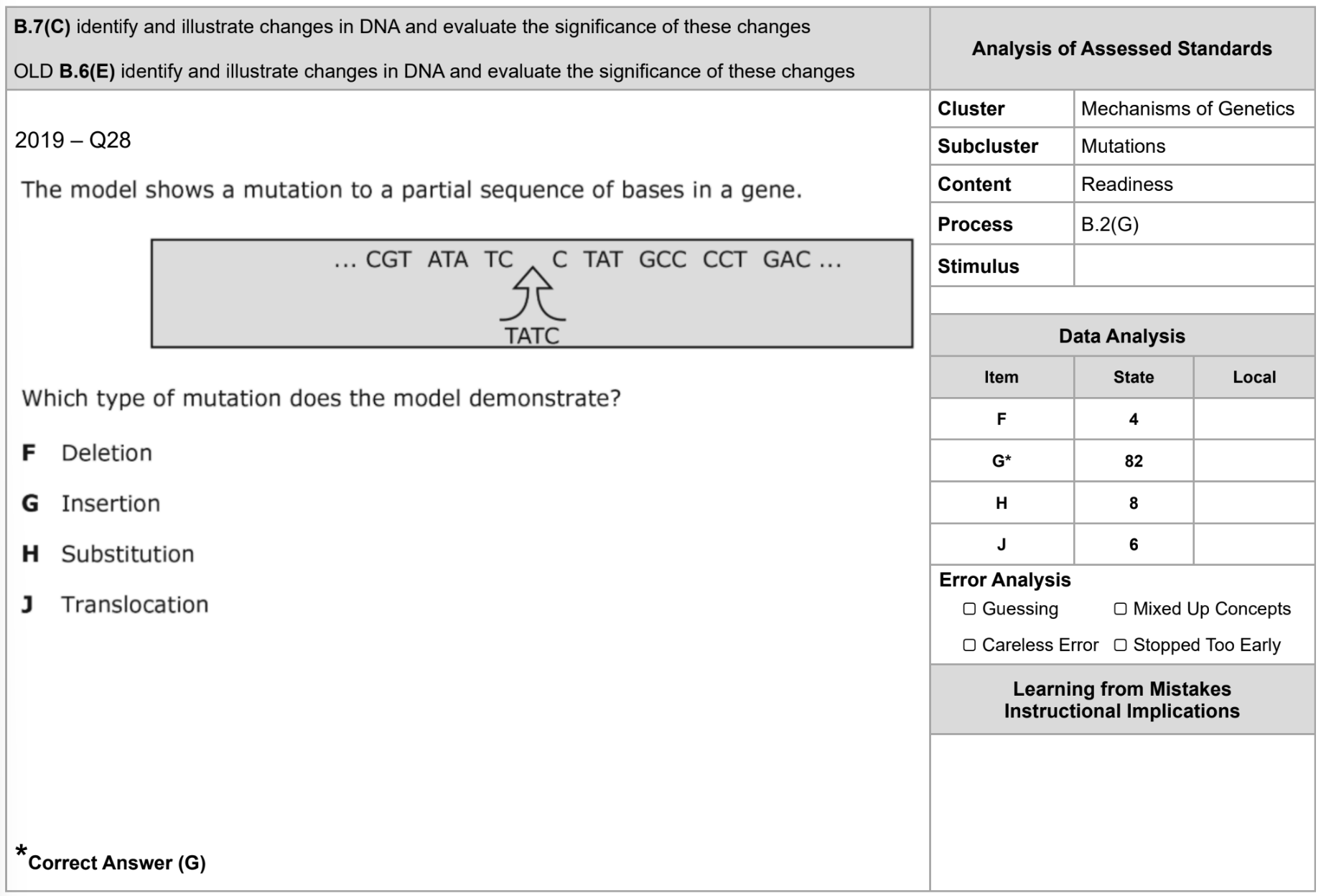Click the Local cell for item G*
Screen dimensions: 1321x896
point(1254,461)
